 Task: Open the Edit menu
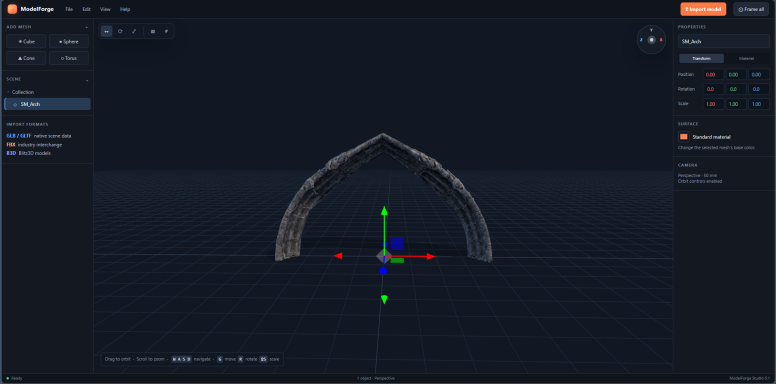pyautogui.click(x=86, y=9)
